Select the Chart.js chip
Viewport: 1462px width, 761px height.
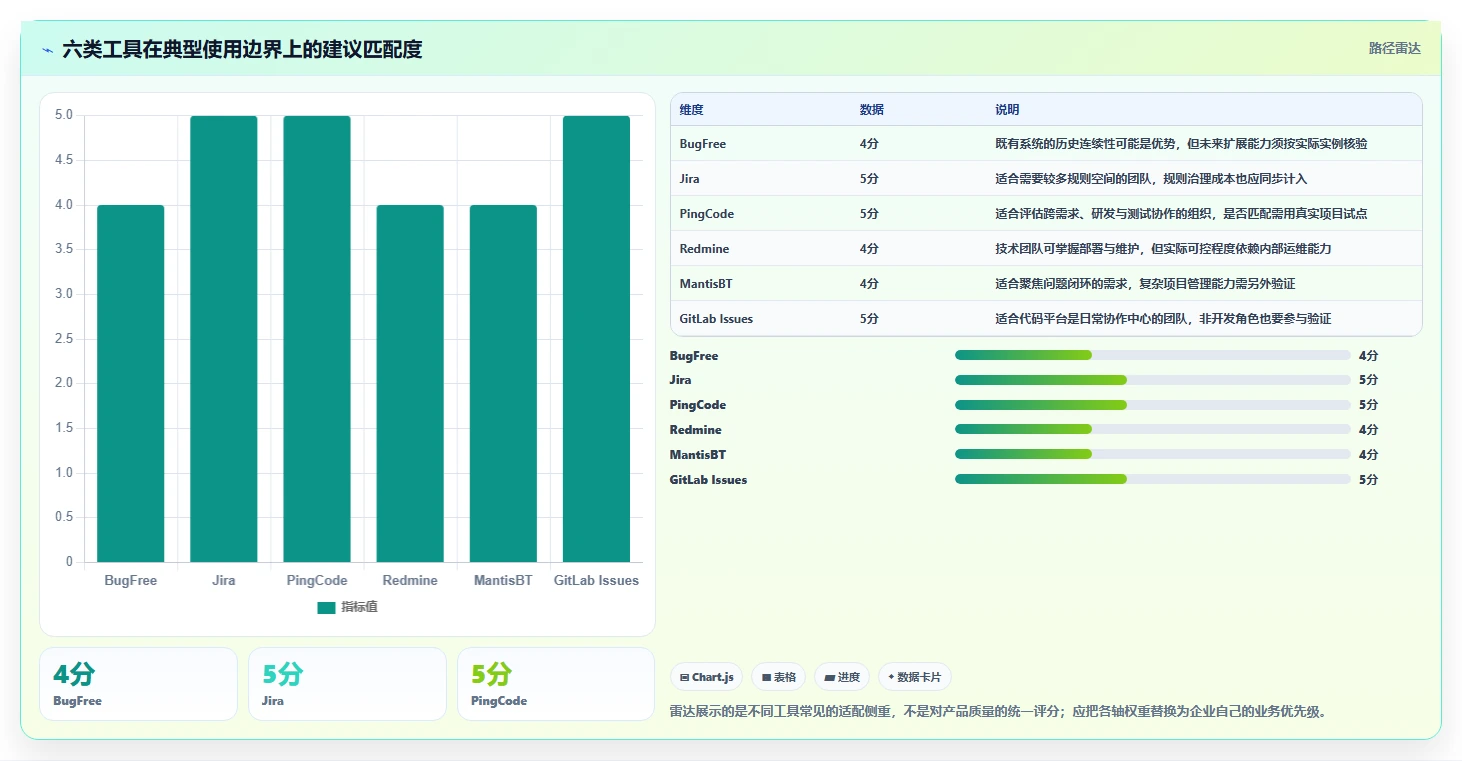[707, 677]
